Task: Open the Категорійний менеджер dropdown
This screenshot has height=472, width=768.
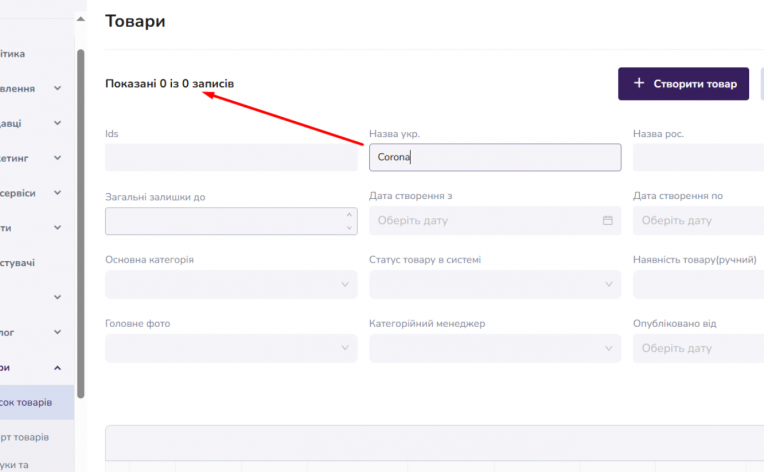Action: click(x=495, y=348)
